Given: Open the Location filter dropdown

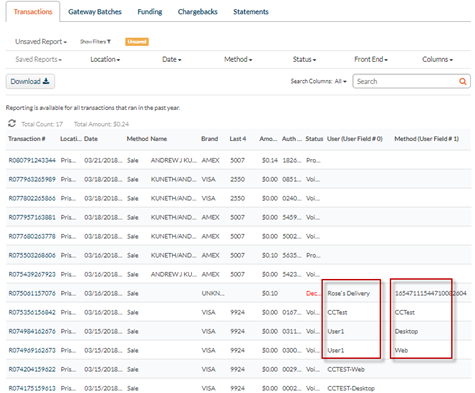Looking at the screenshot, I should pyautogui.click(x=105, y=59).
